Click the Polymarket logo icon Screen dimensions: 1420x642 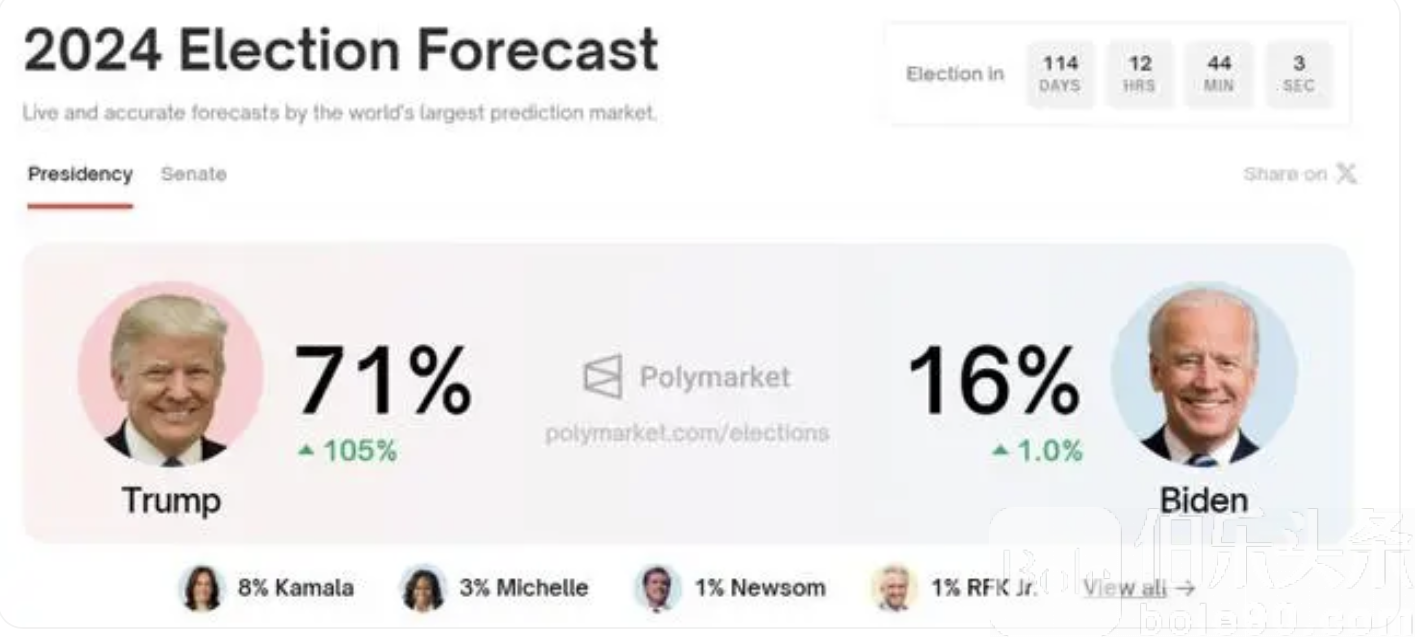pyautogui.click(x=603, y=377)
